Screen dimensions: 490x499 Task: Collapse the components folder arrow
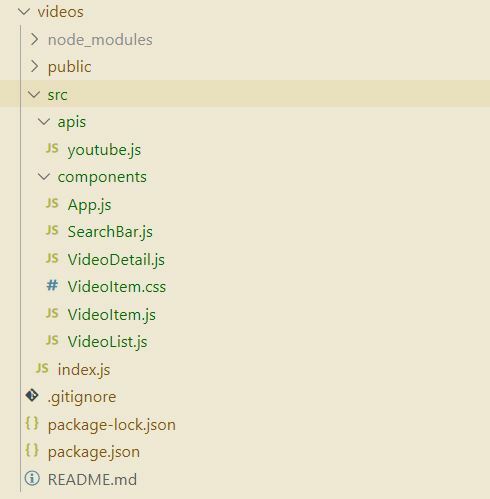pos(44,177)
